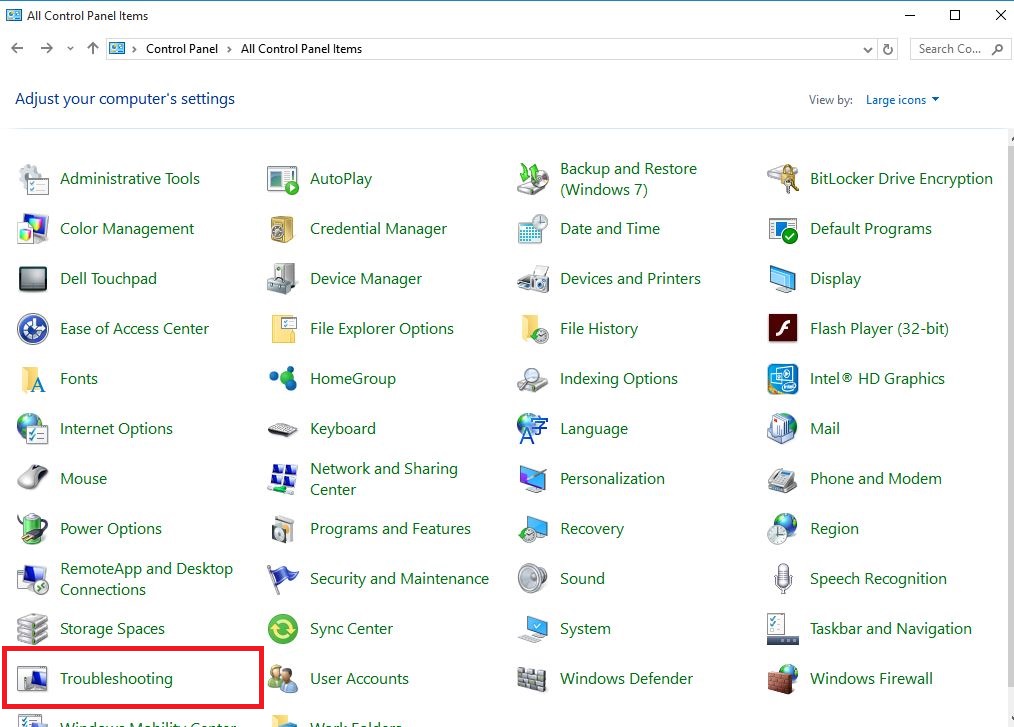This screenshot has height=727, width=1014.
Task: Open the Administrative Tools icon
Action: 33,179
